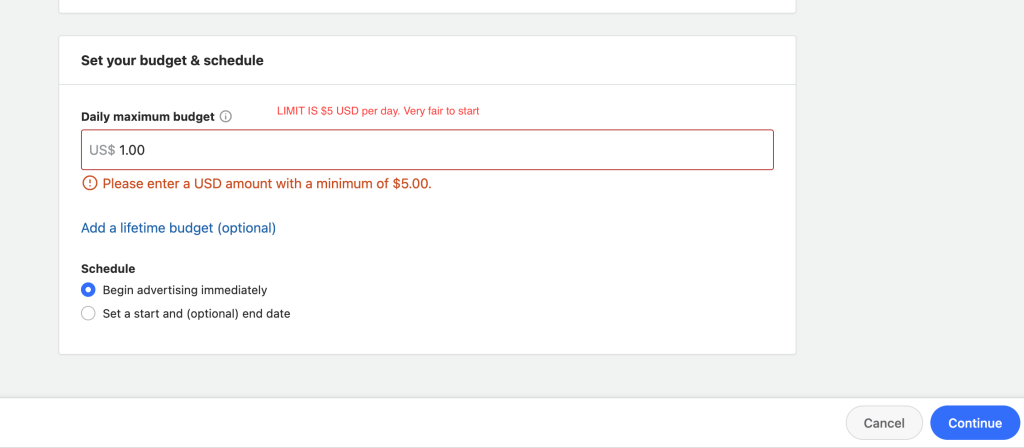Click the info icon beside Daily maximum budget
1024x448 pixels.
click(226, 117)
